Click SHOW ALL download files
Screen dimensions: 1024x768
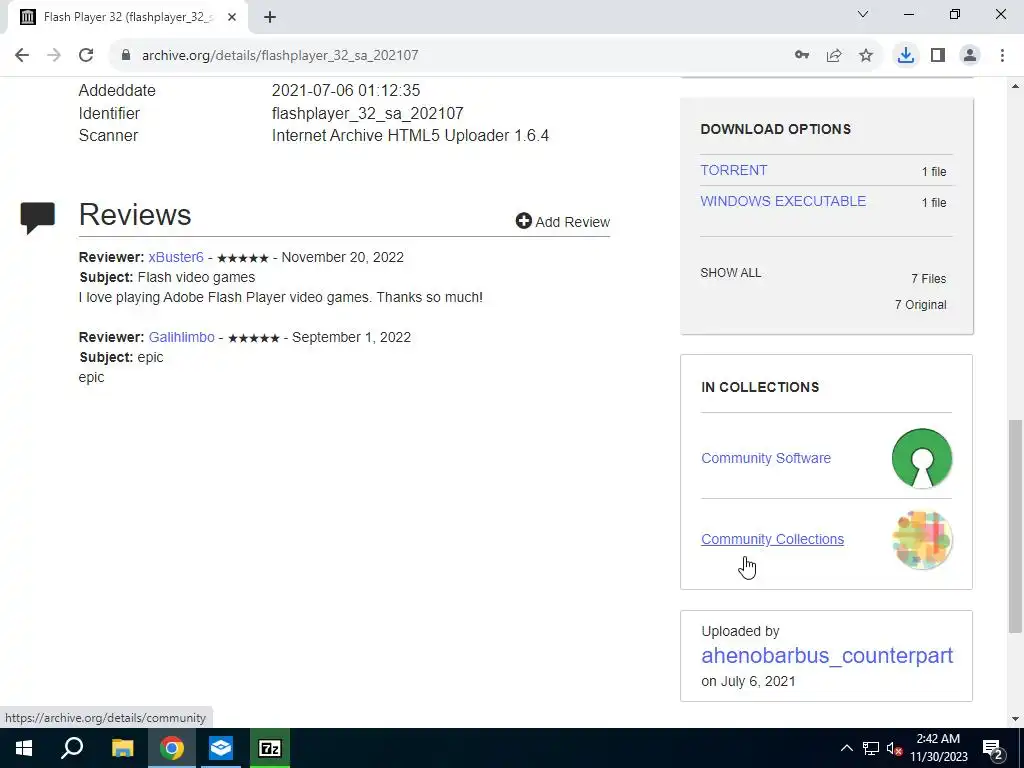[x=730, y=273]
